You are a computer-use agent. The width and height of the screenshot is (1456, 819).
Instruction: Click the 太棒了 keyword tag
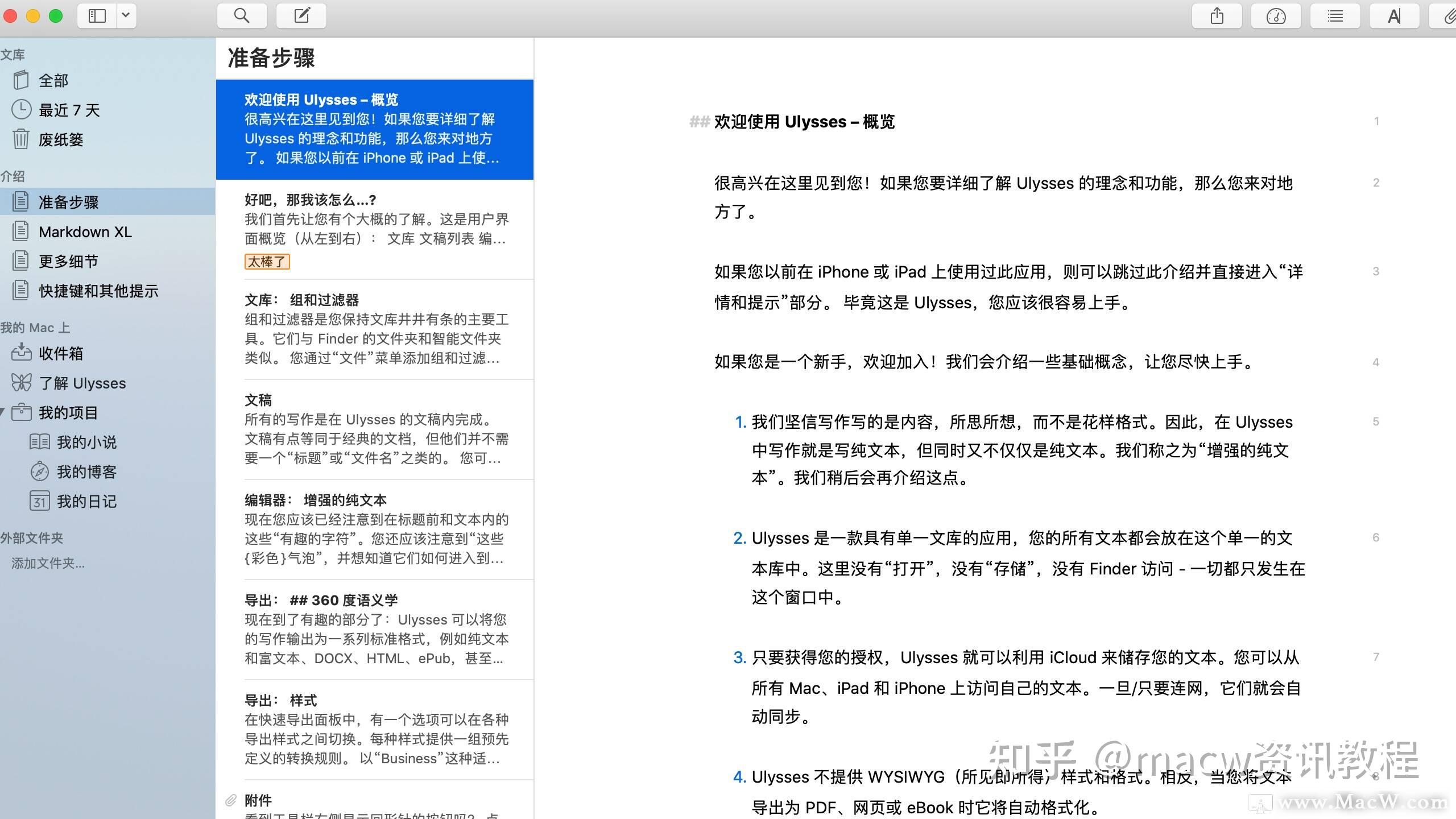tap(267, 262)
